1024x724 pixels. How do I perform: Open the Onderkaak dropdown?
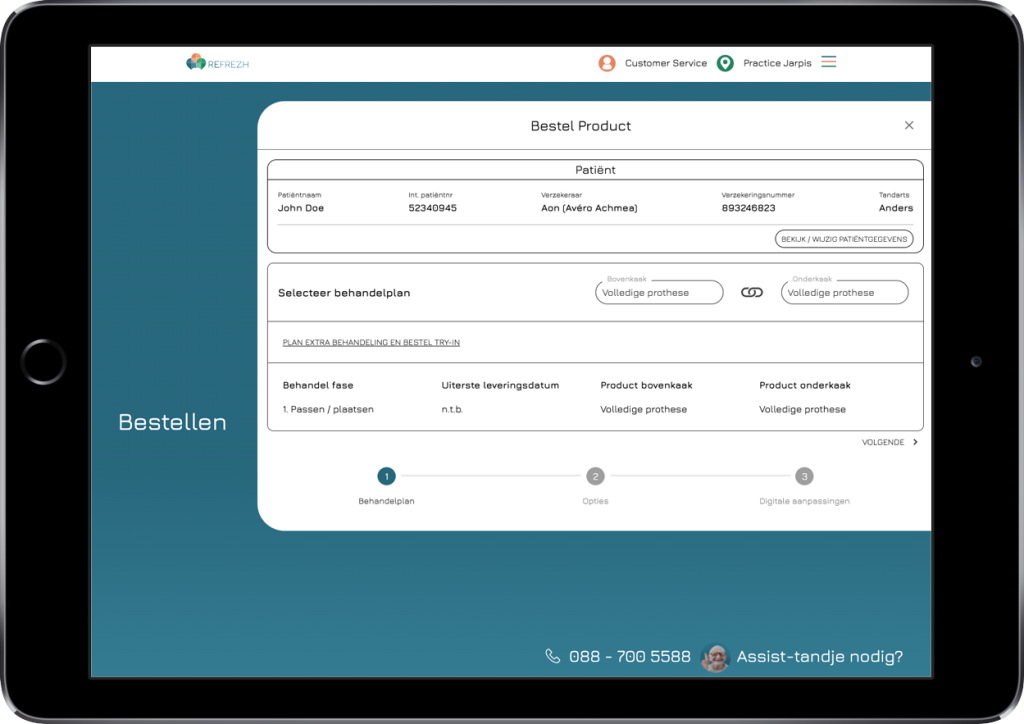(844, 292)
